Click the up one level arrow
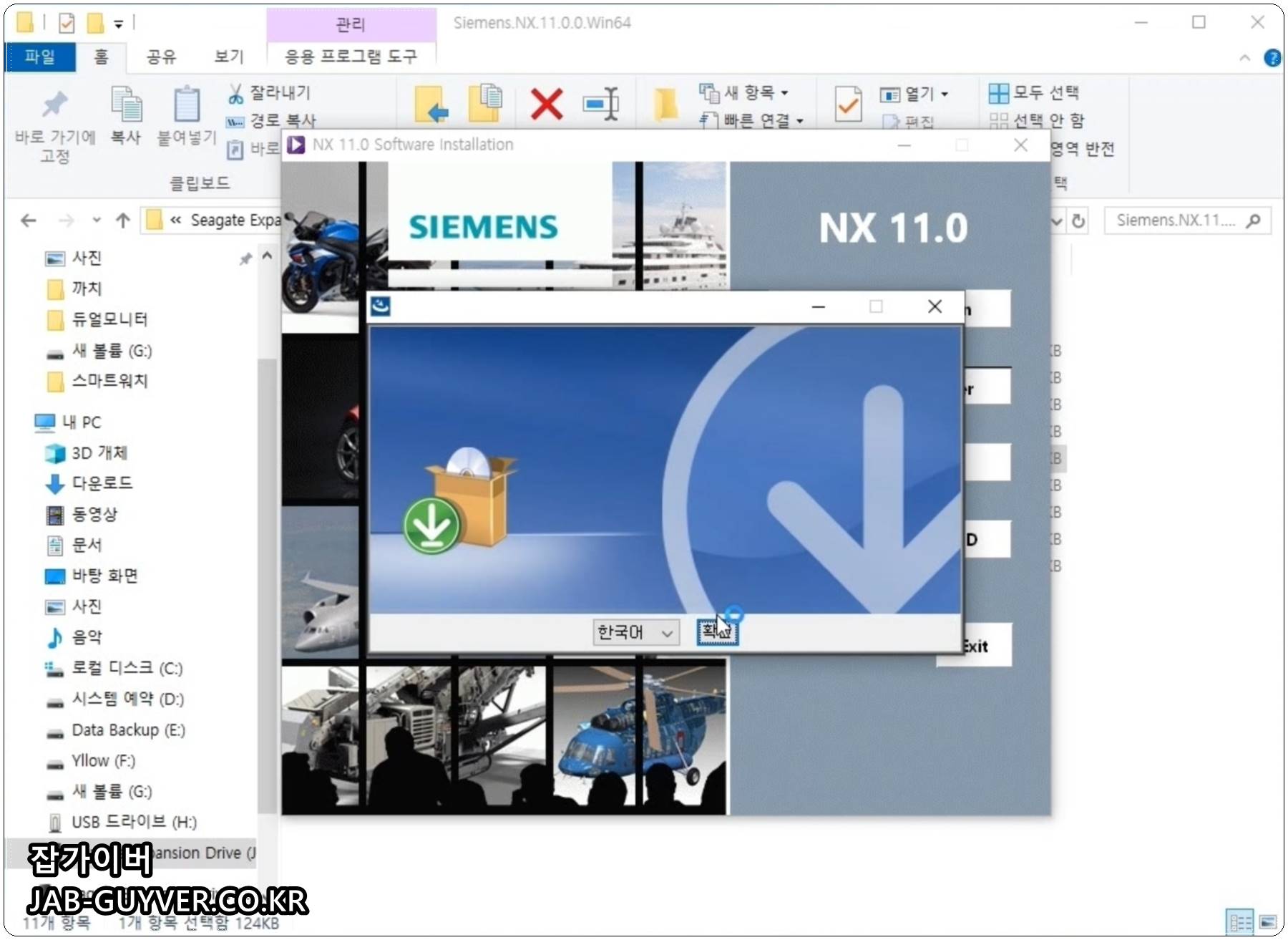1288x940 pixels. pos(123,221)
